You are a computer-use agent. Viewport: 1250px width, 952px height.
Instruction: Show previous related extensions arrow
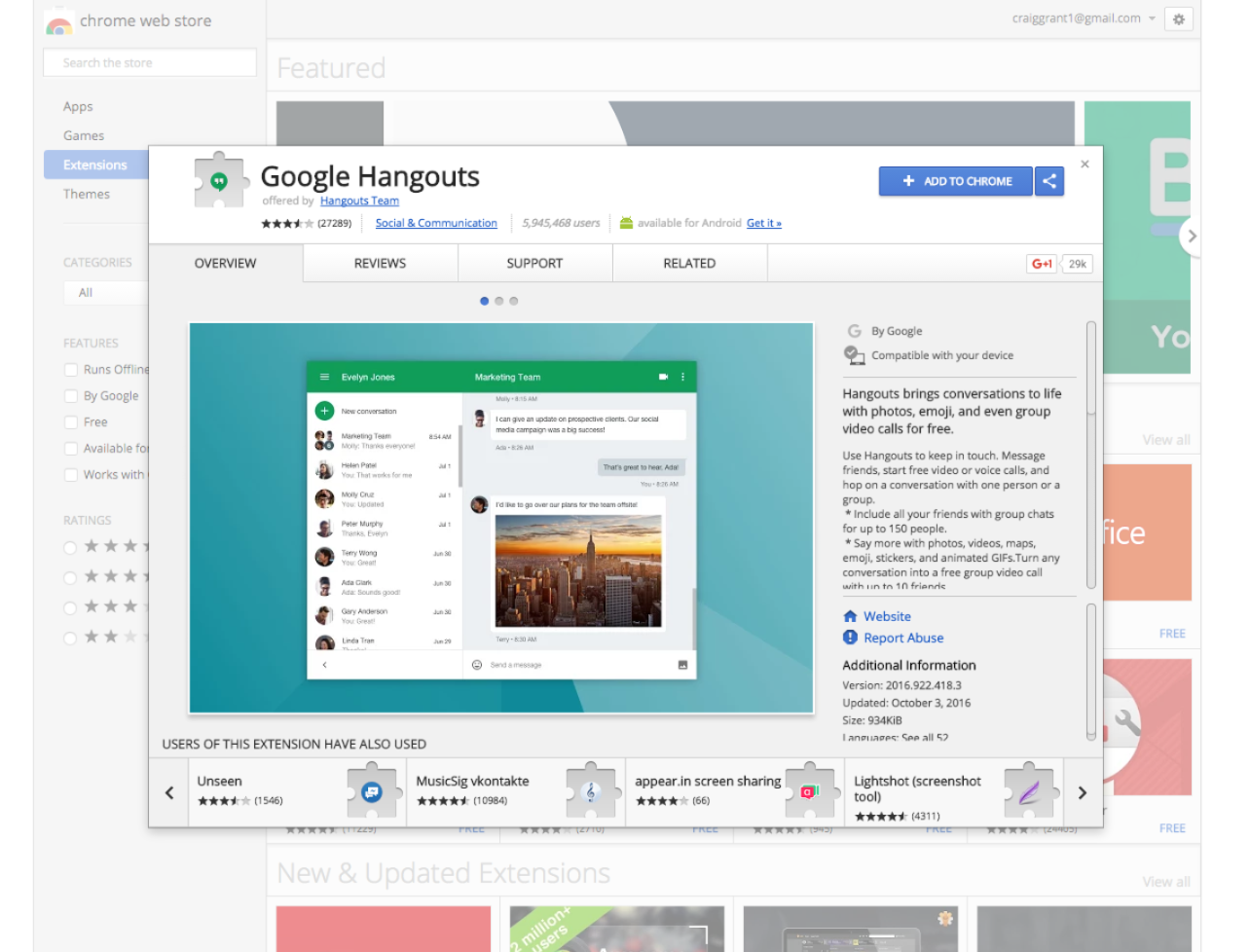pos(169,792)
